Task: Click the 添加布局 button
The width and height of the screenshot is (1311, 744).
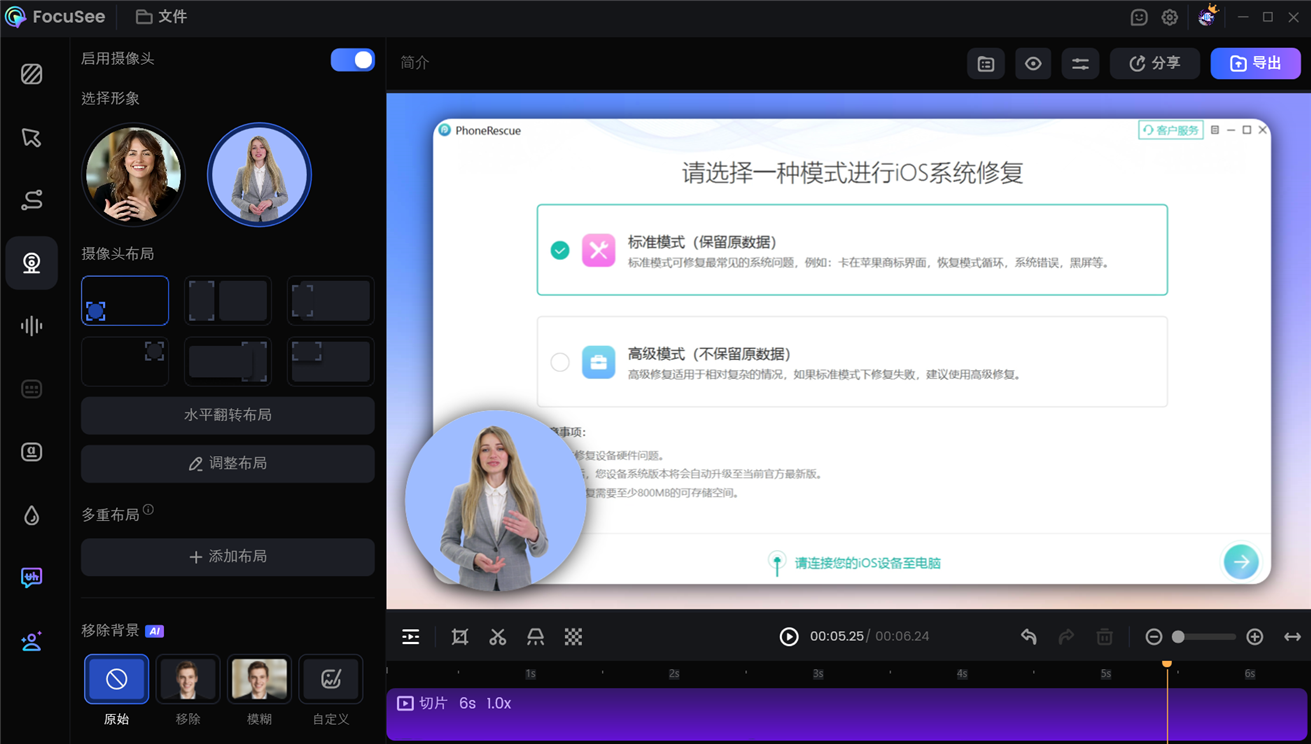Action: pos(228,557)
